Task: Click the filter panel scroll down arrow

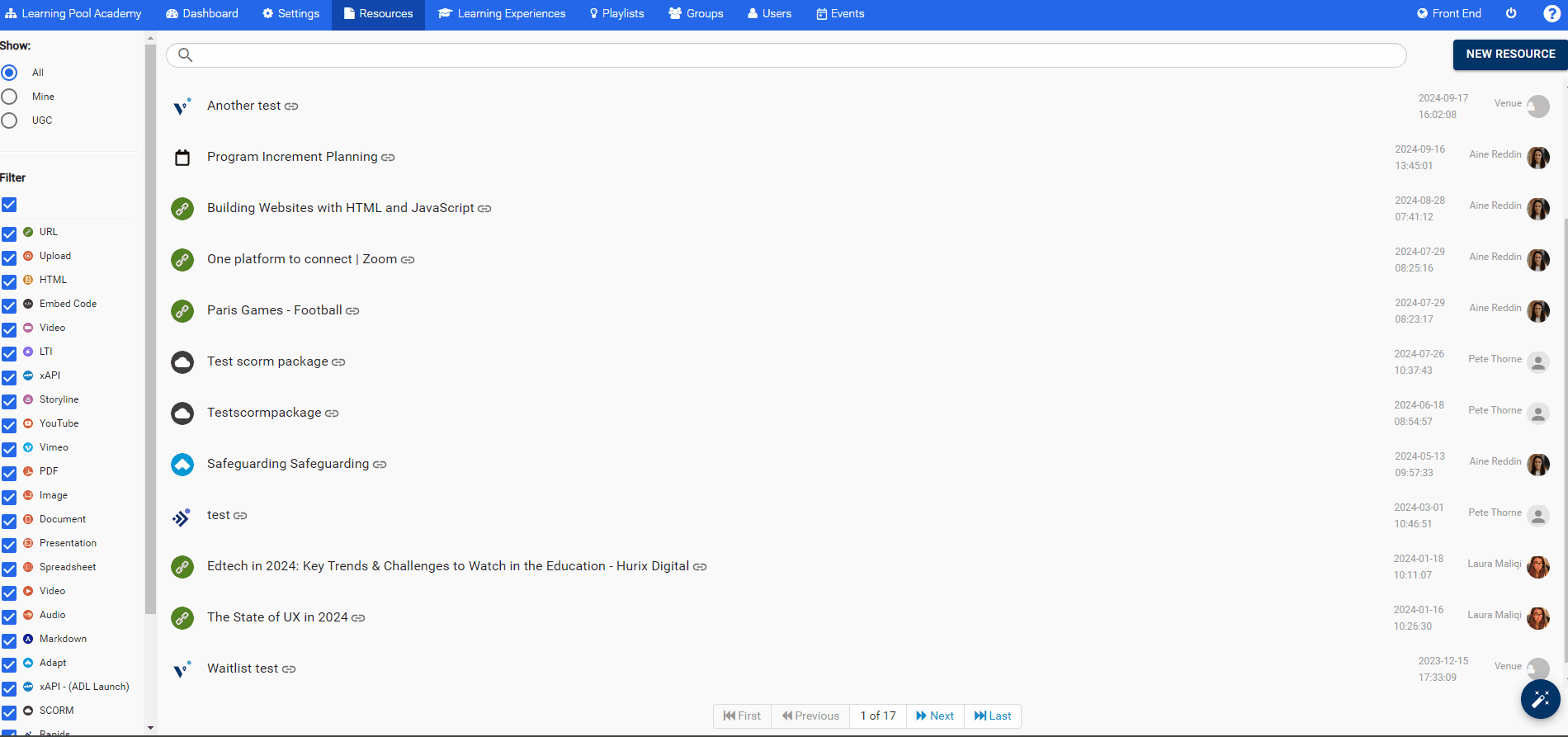Action: tap(150, 729)
